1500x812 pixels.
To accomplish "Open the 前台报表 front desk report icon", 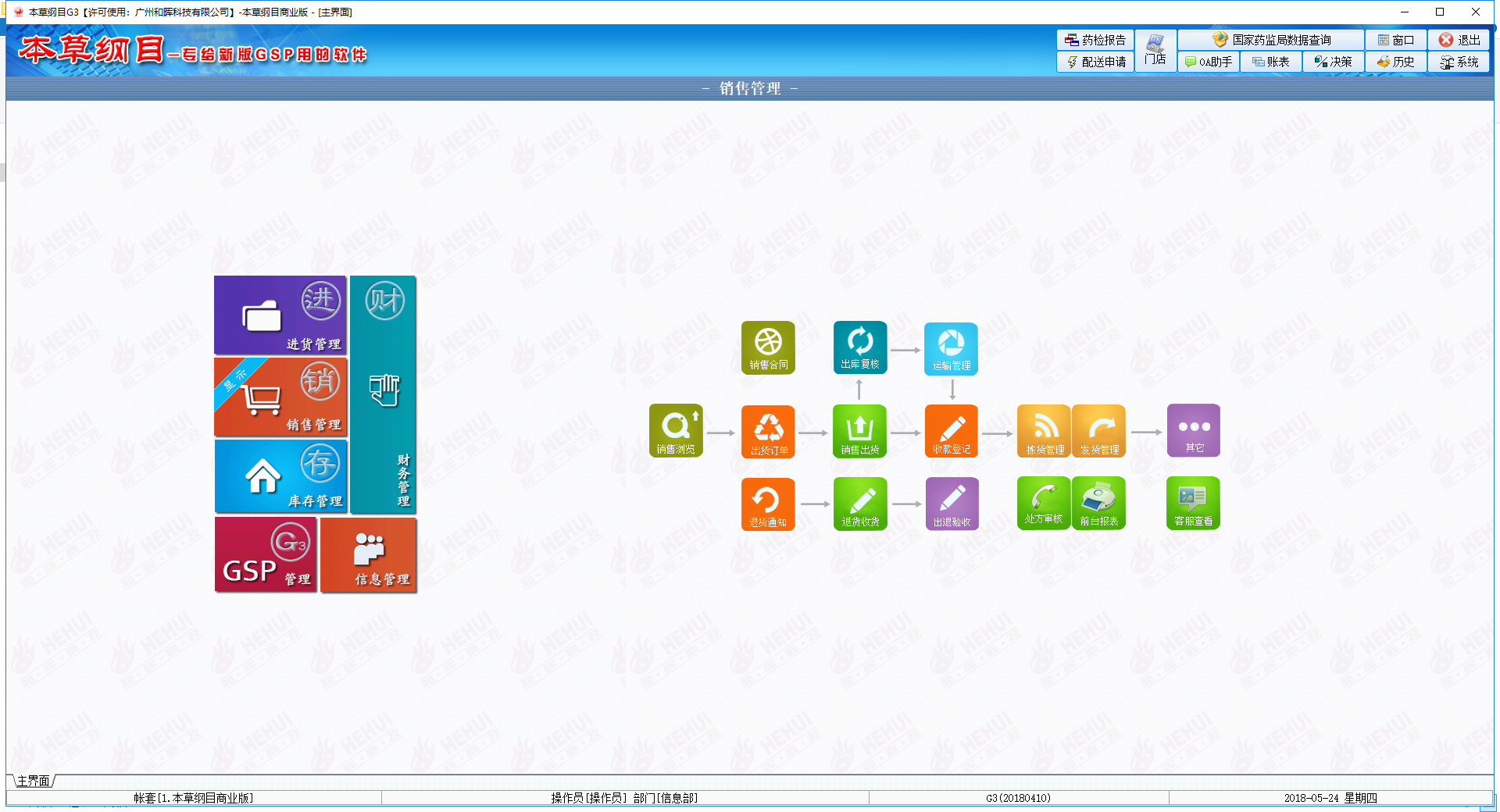I will 1098,503.
